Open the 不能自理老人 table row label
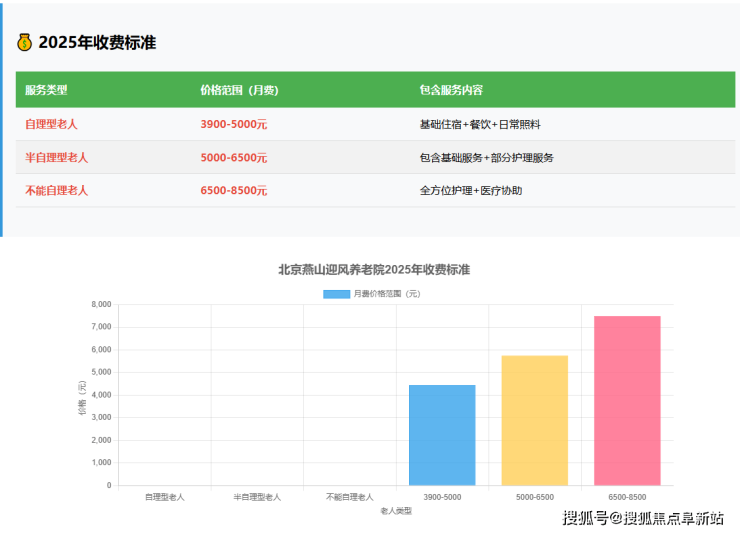 coord(56,190)
